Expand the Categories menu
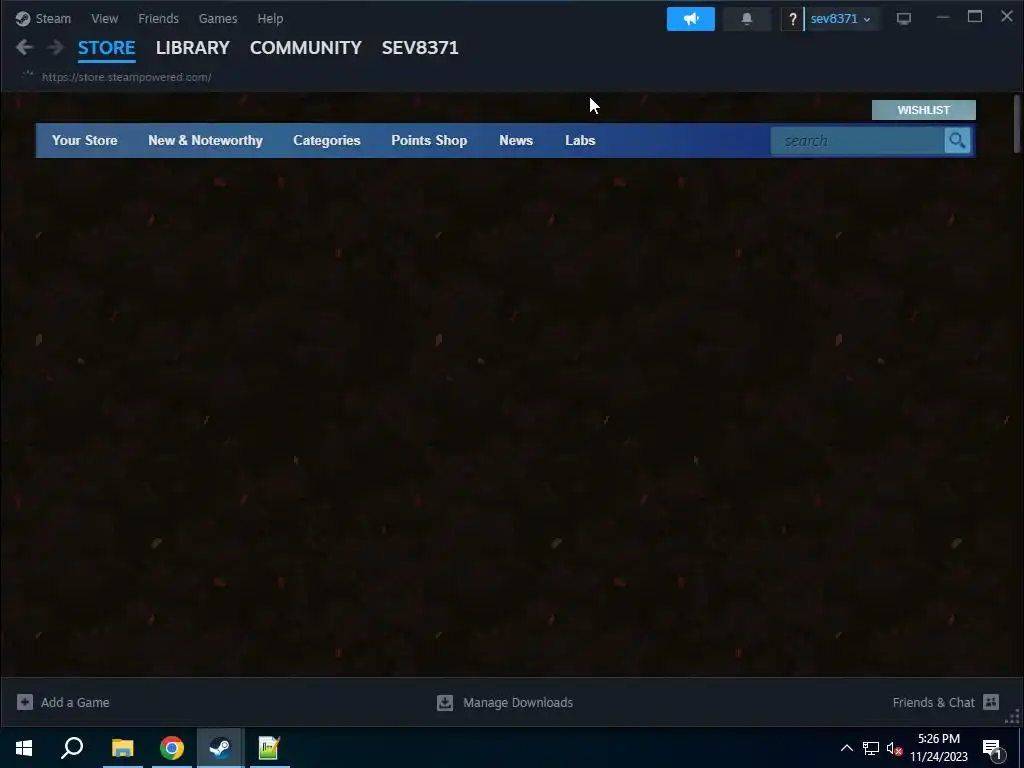The width and height of the screenshot is (1024, 768). point(327,140)
